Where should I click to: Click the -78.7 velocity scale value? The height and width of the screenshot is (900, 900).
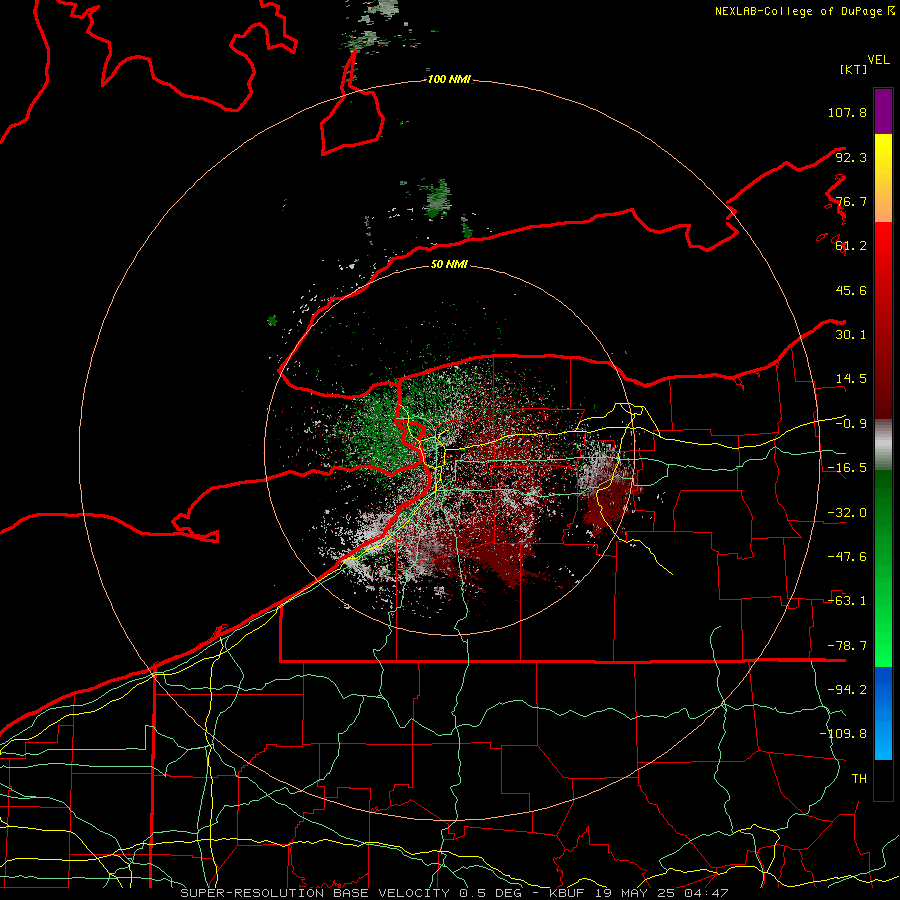click(847, 646)
